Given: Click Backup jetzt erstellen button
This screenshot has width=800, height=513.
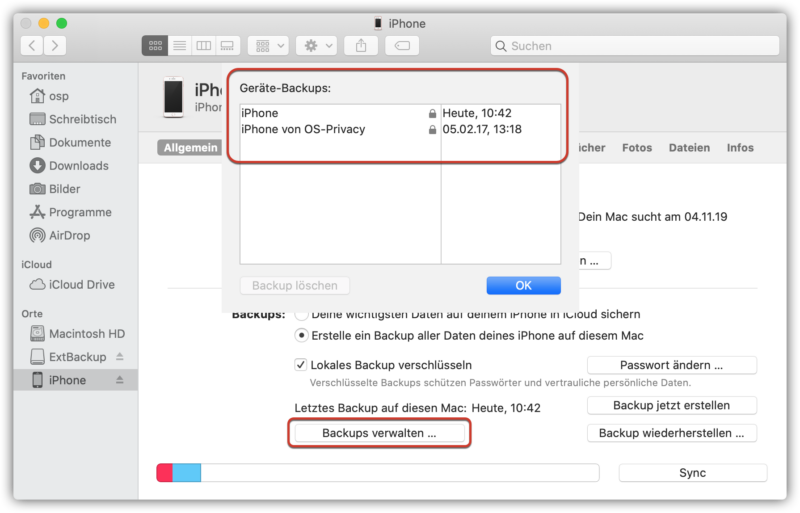Looking at the screenshot, I should click(671, 405).
